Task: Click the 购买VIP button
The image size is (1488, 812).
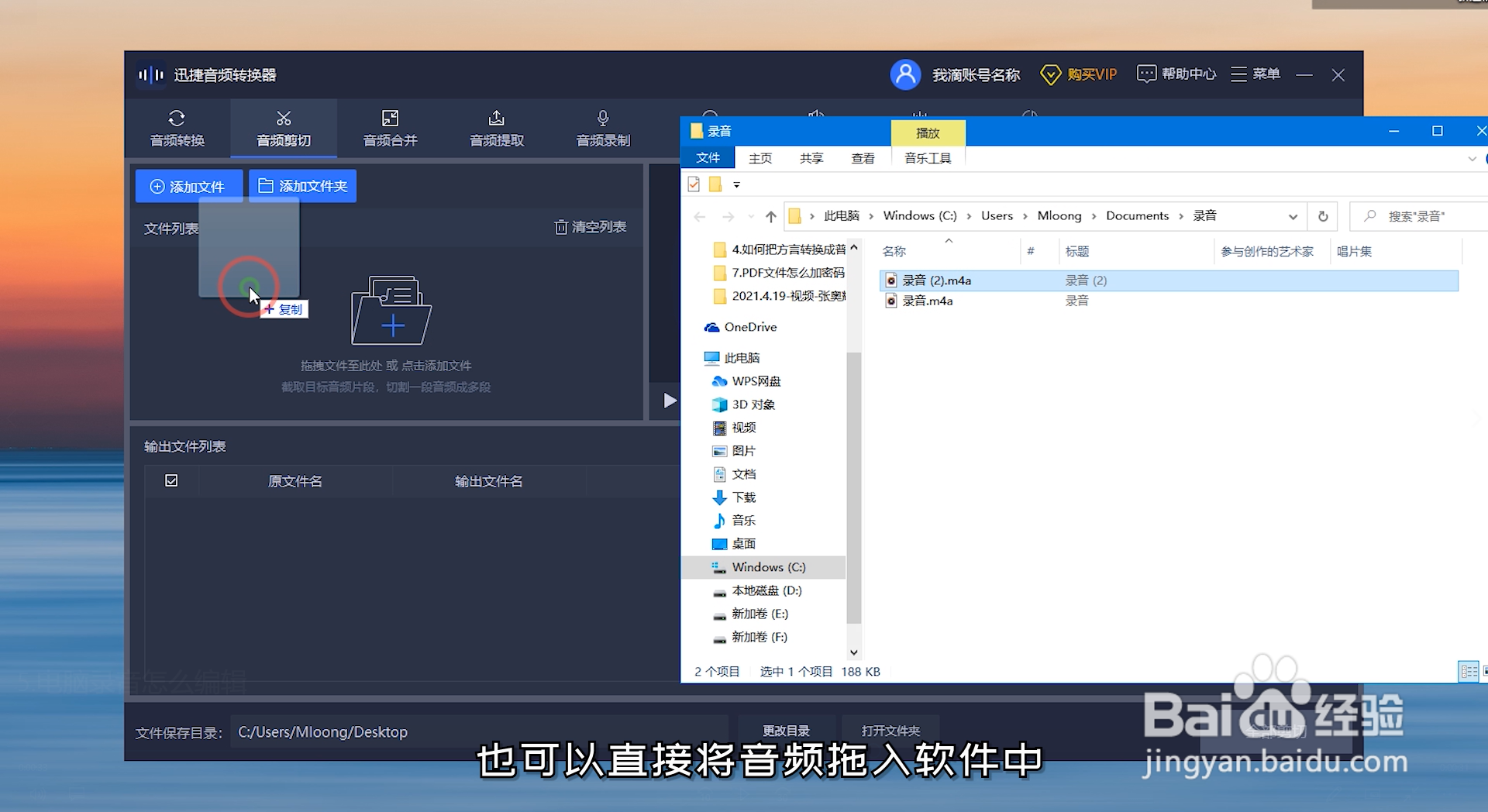Action: (1079, 74)
